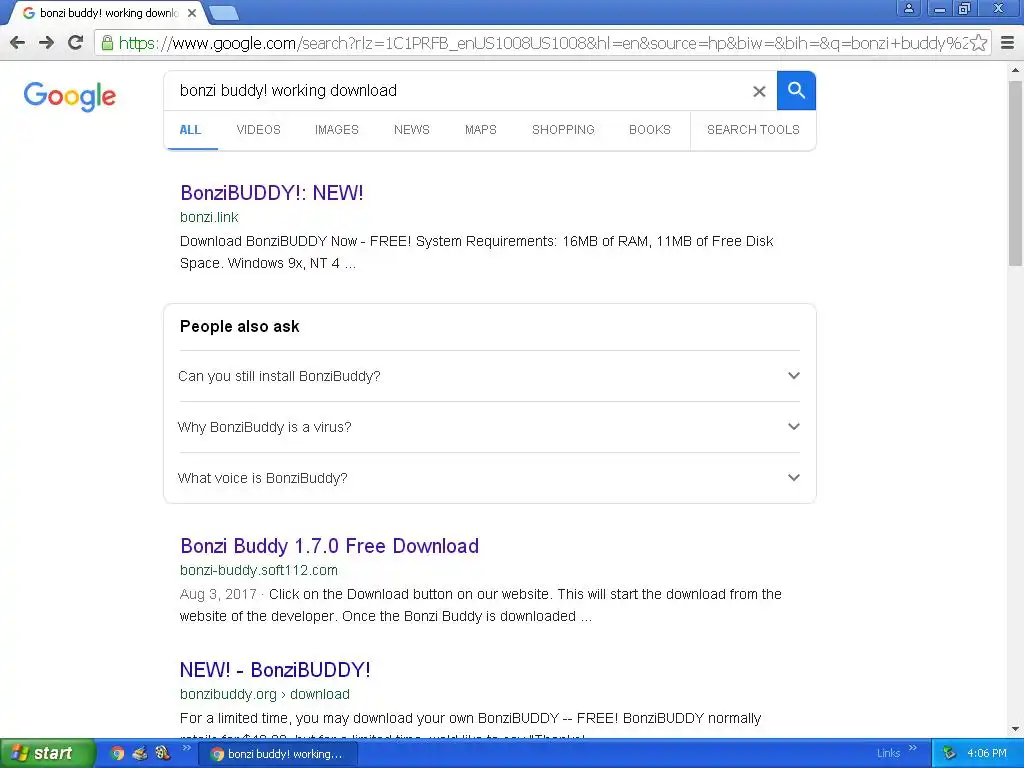
Task: Go forward with the browser forward arrow
Action: 46,42
